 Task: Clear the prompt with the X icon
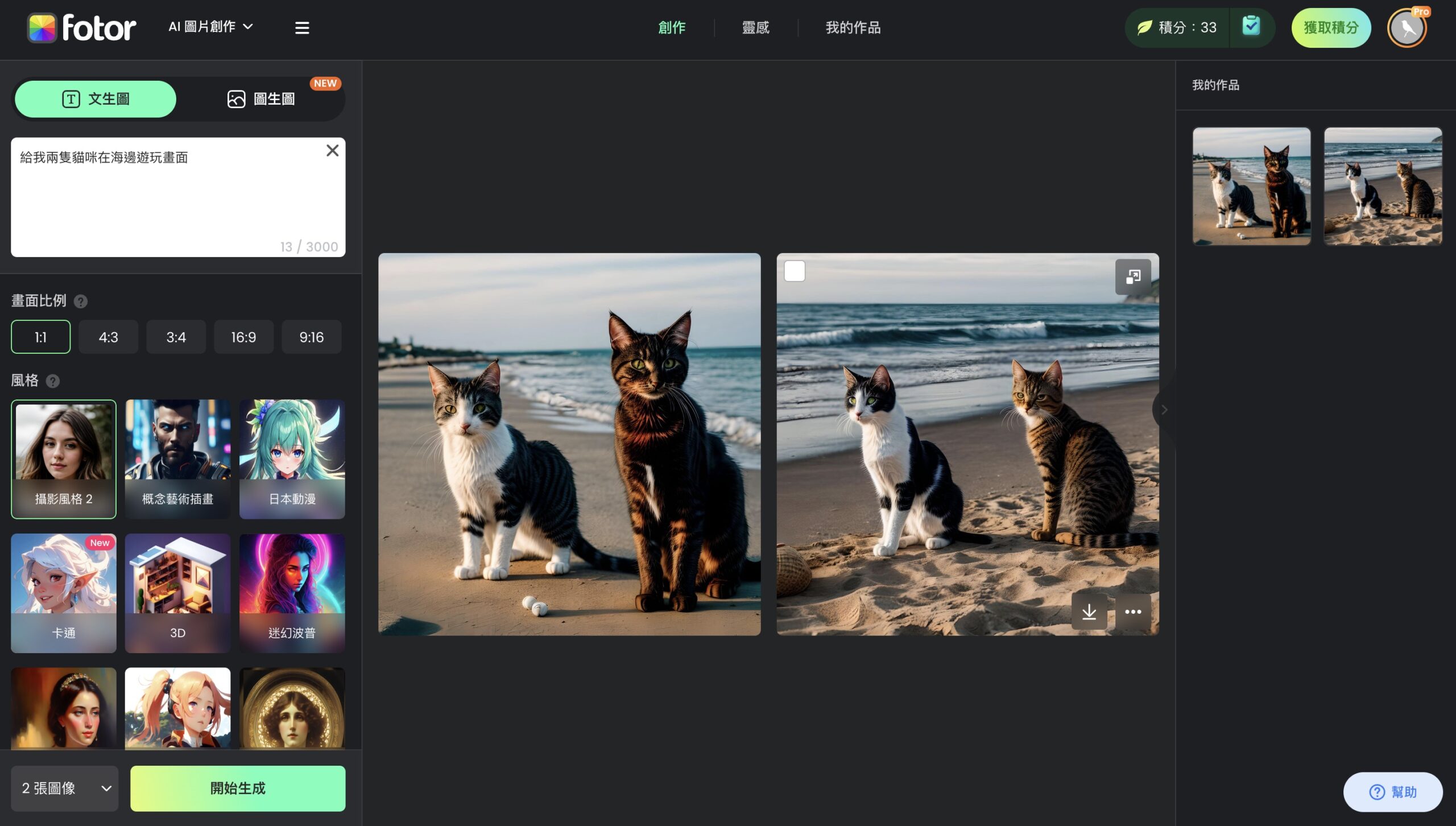pos(333,151)
